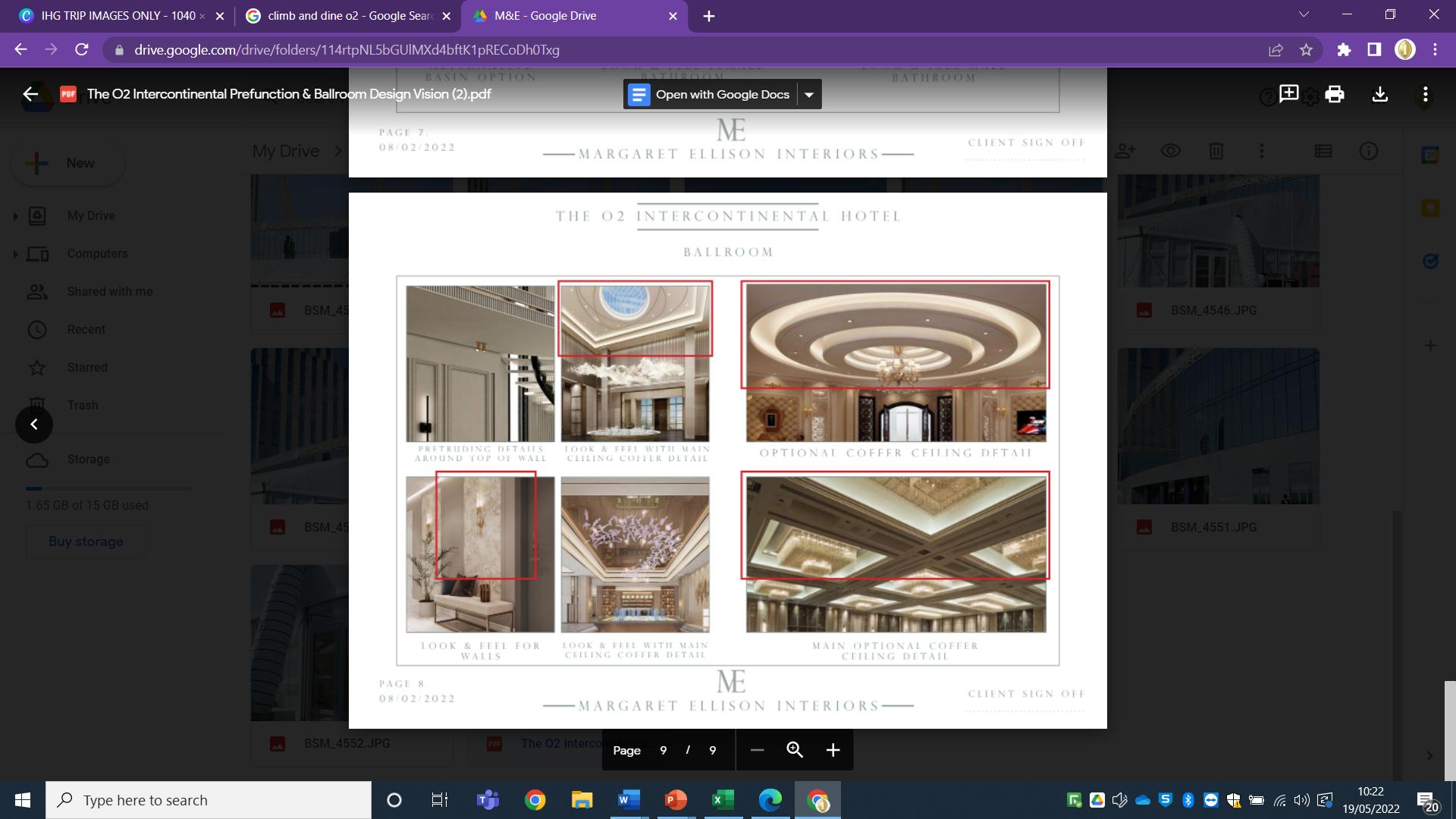Reset zoom with magnifier icon
This screenshot has height=819, width=1456.
point(795,750)
